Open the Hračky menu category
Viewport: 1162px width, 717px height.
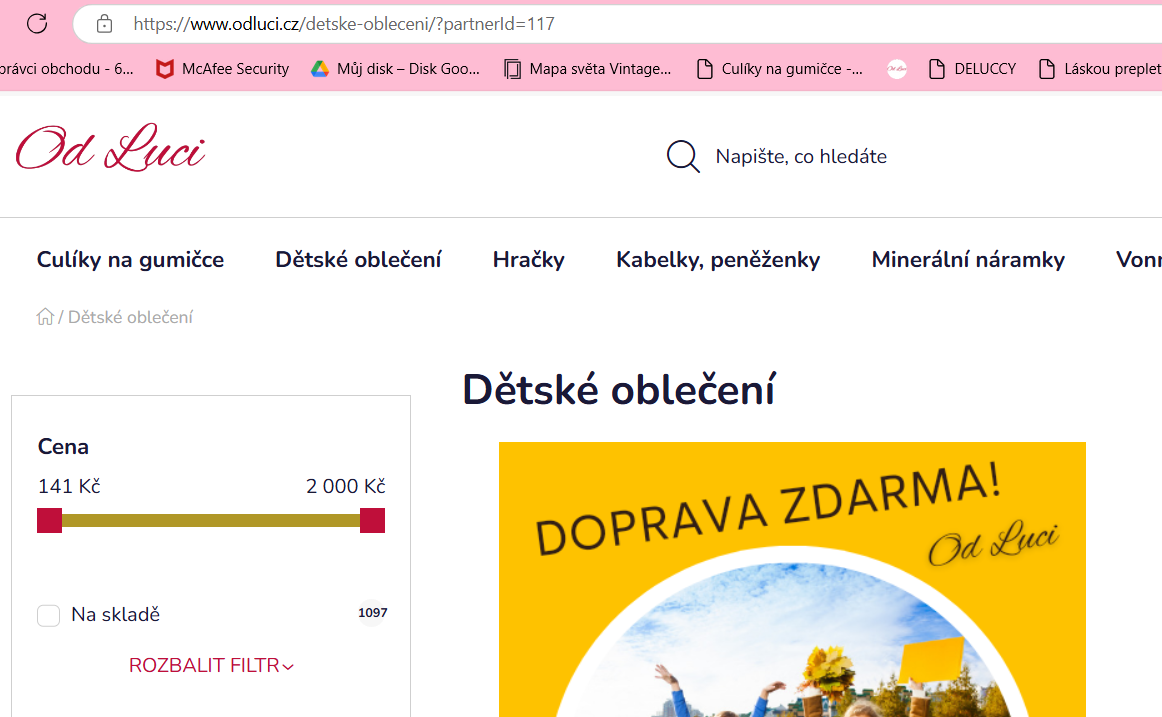(529, 260)
